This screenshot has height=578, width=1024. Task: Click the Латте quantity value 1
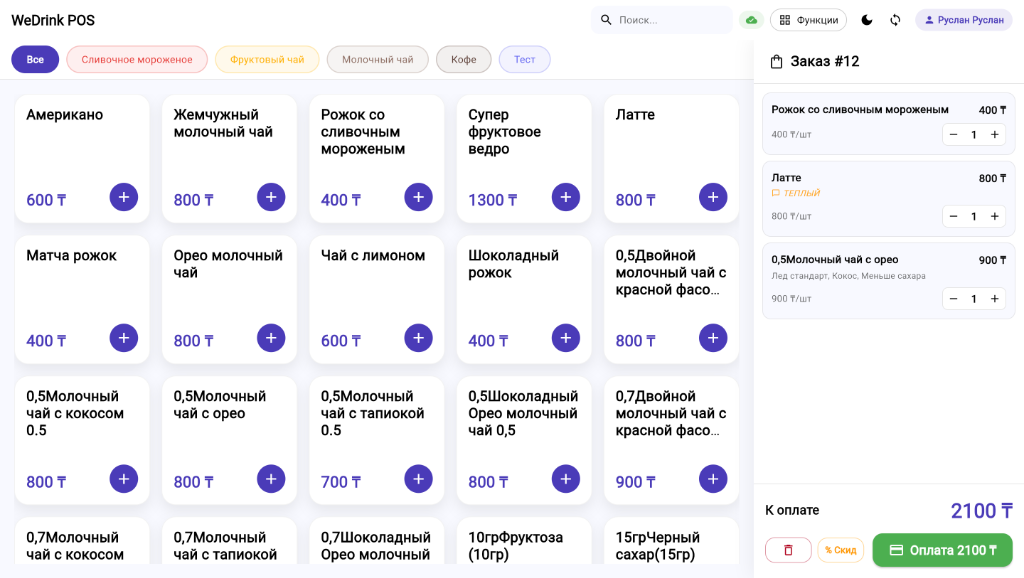pyautogui.click(x=974, y=216)
